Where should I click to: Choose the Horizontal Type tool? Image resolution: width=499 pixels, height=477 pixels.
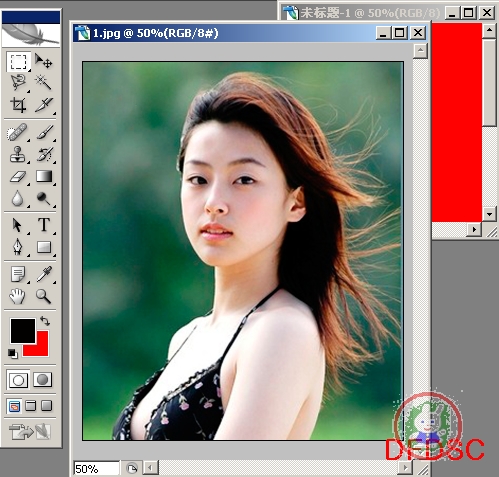(x=44, y=225)
